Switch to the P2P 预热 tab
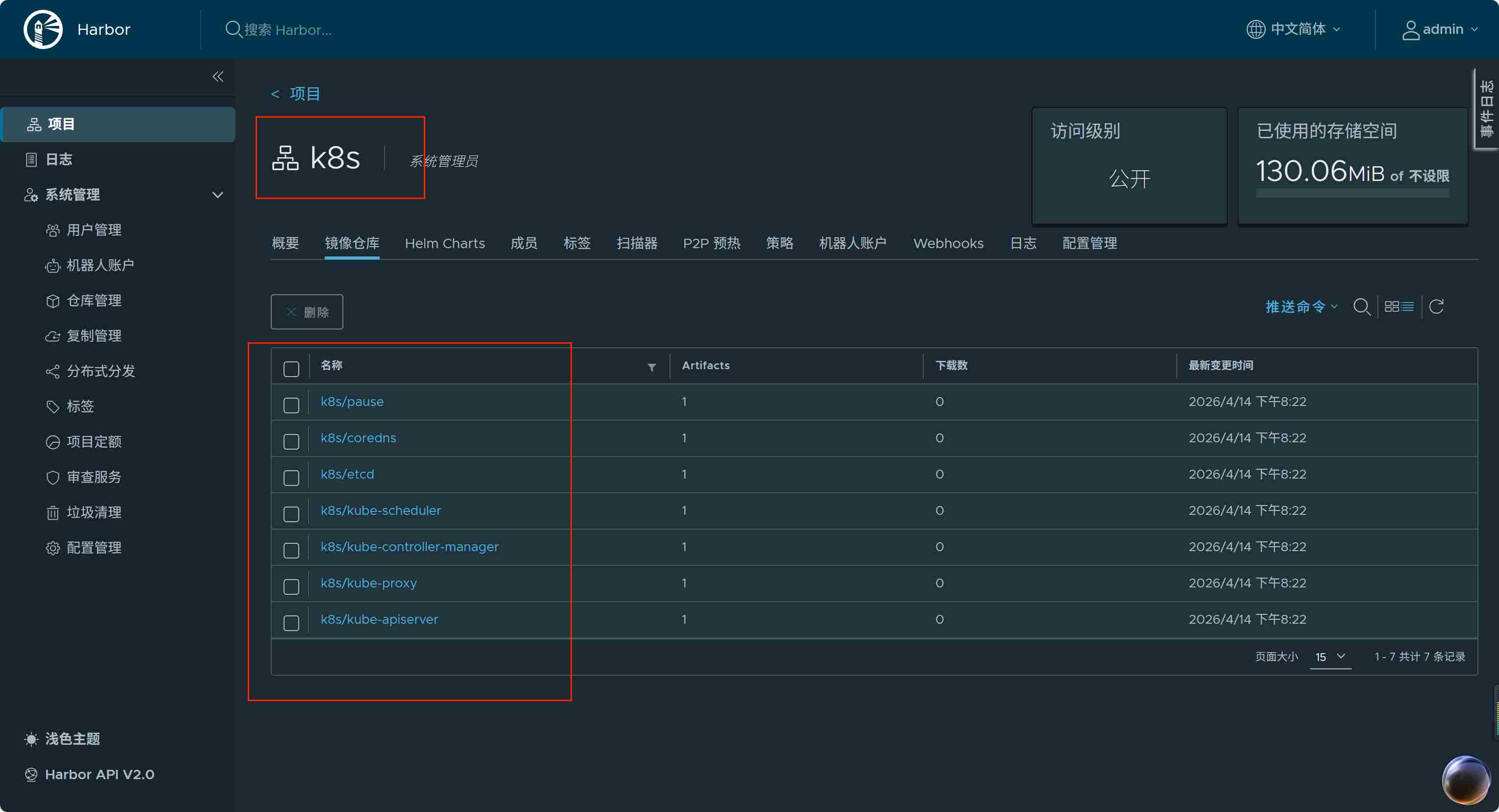The width and height of the screenshot is (1499, 812). coord(711,243)
